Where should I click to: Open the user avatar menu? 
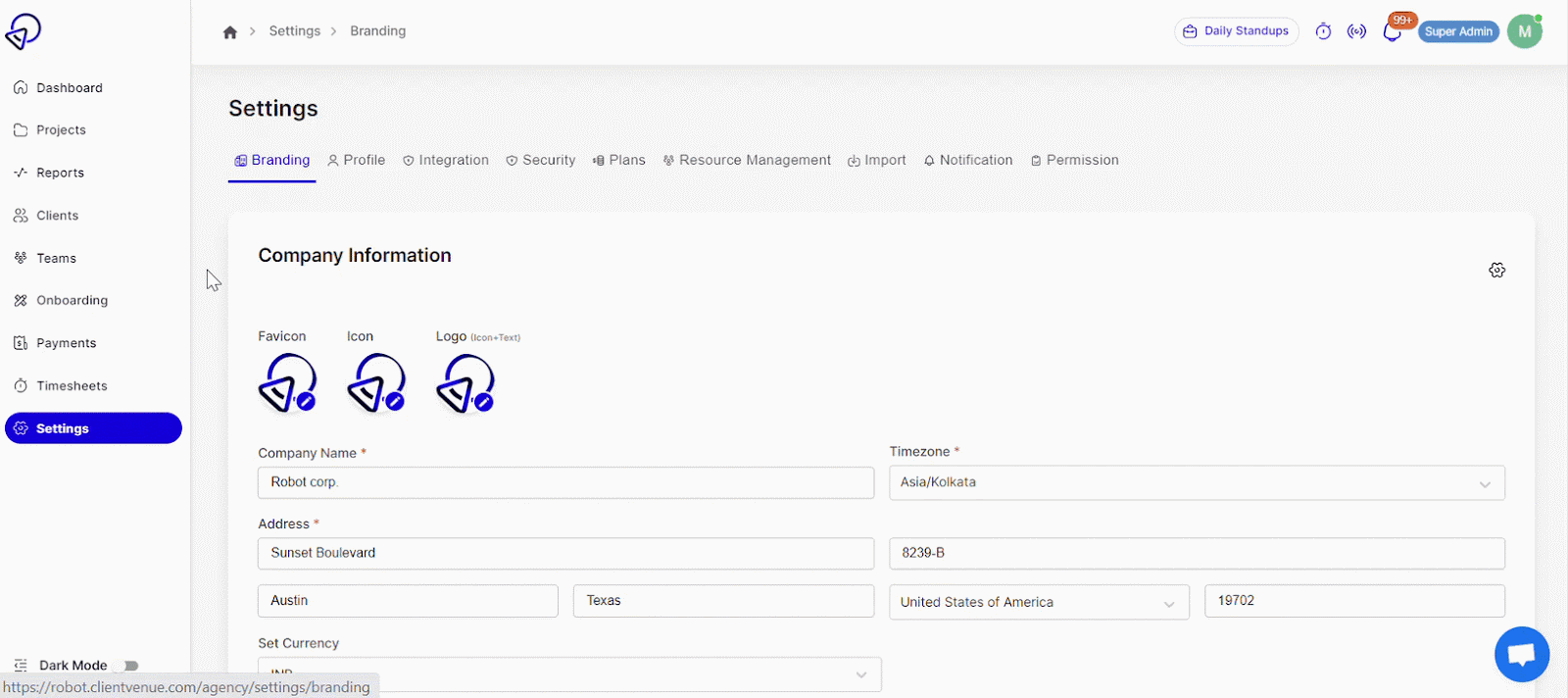[1524, 31]
